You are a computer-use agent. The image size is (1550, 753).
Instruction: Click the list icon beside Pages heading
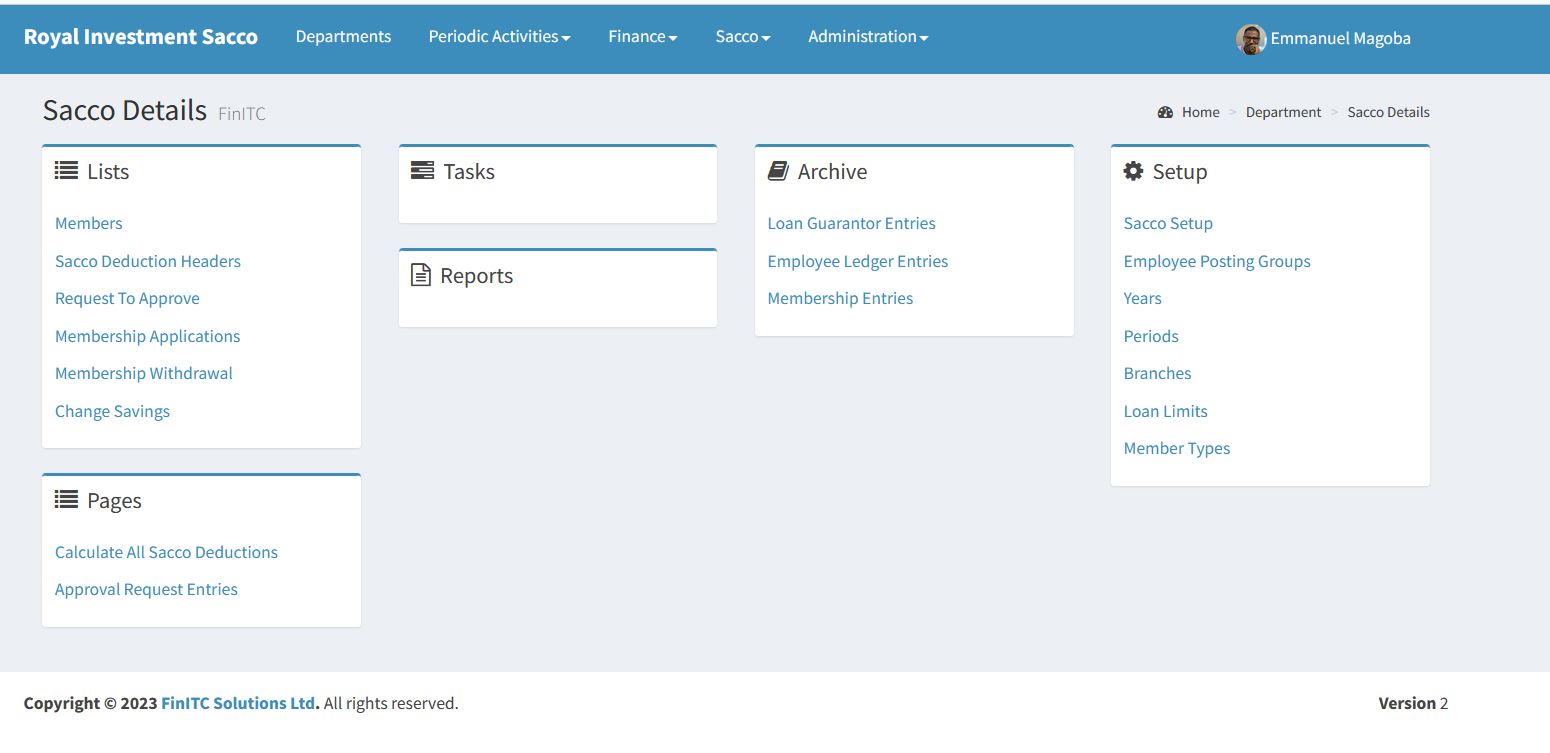pos(66,500)
